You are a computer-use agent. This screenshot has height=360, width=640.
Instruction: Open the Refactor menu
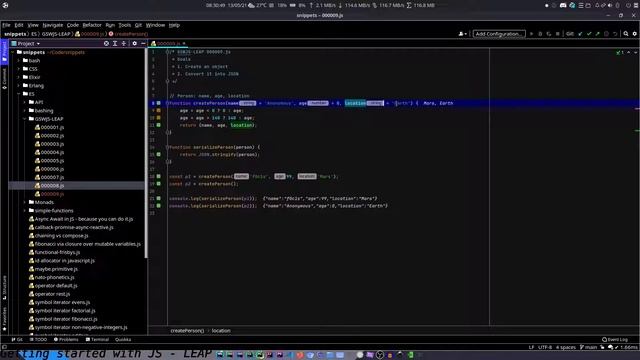tap(92, 25)
